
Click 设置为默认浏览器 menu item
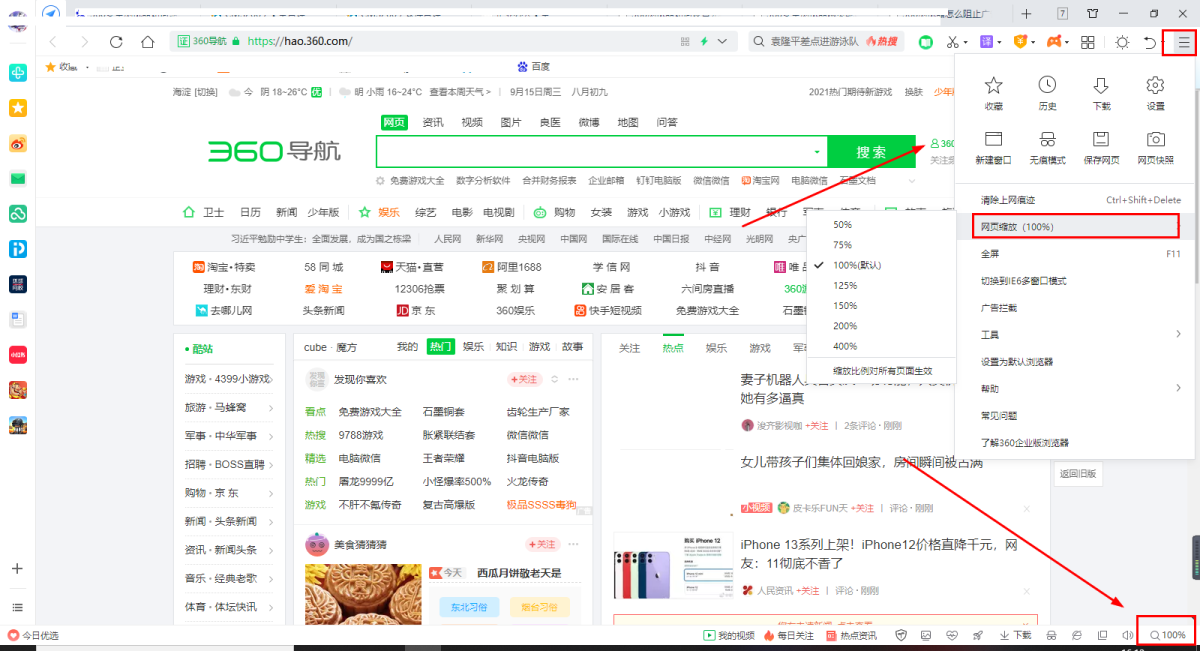pos(1076,361)
